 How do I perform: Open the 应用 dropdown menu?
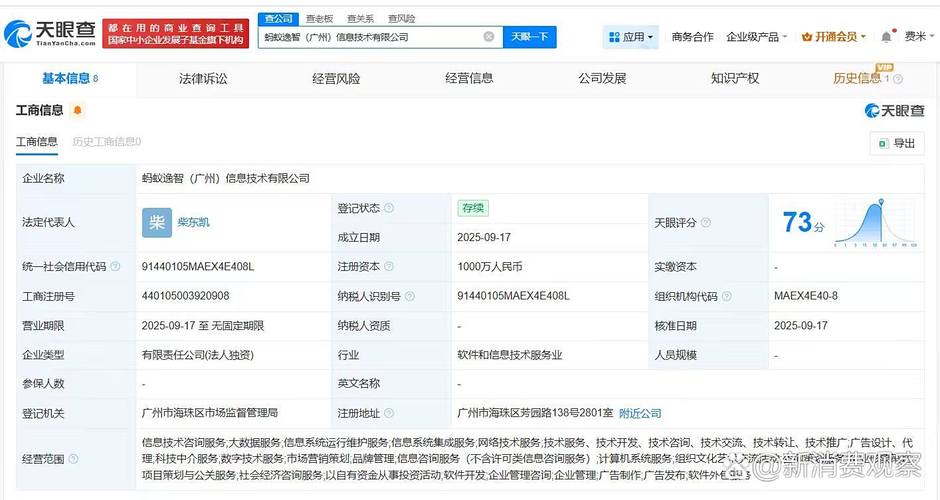[x=631, y=37]
